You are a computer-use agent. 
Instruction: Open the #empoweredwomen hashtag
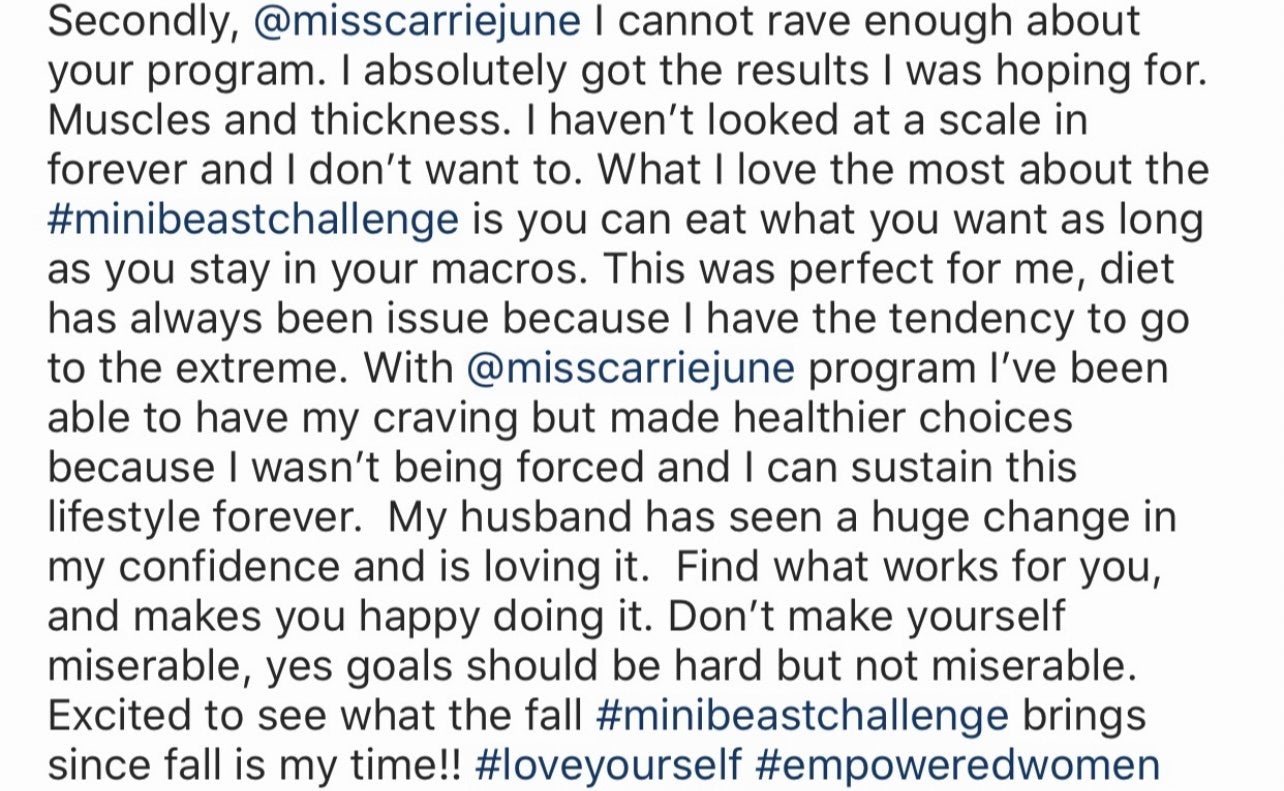pos(957,765)
